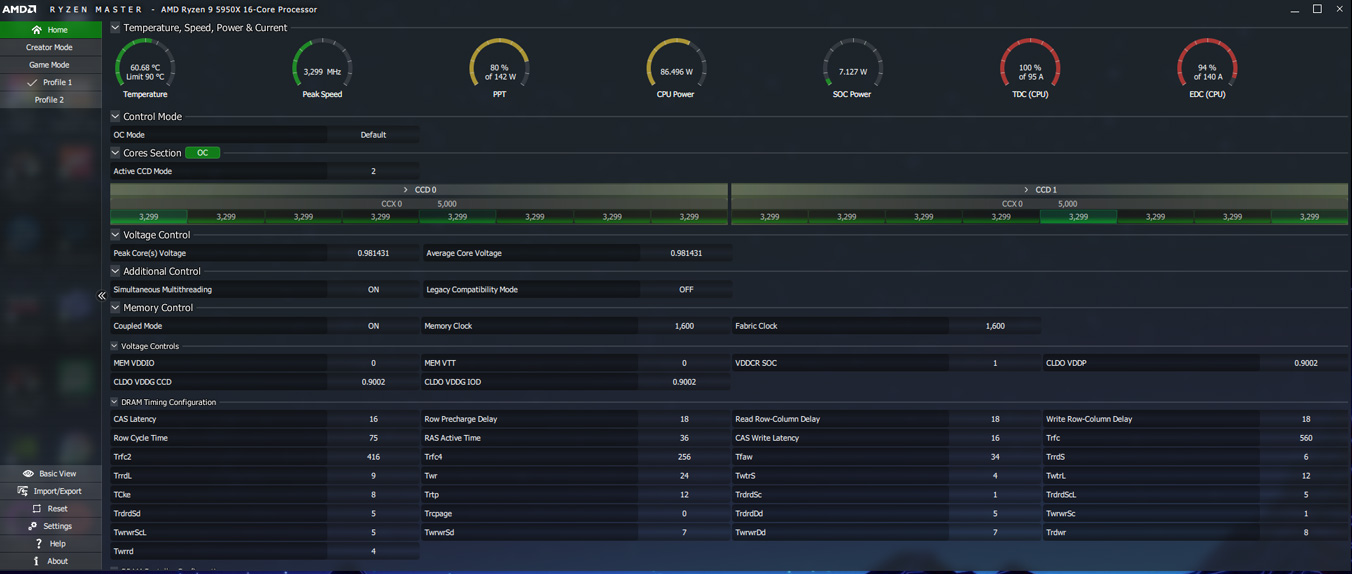
Task: Toggle Simultaneous Multithreading ON value
Action: [373, 290]
